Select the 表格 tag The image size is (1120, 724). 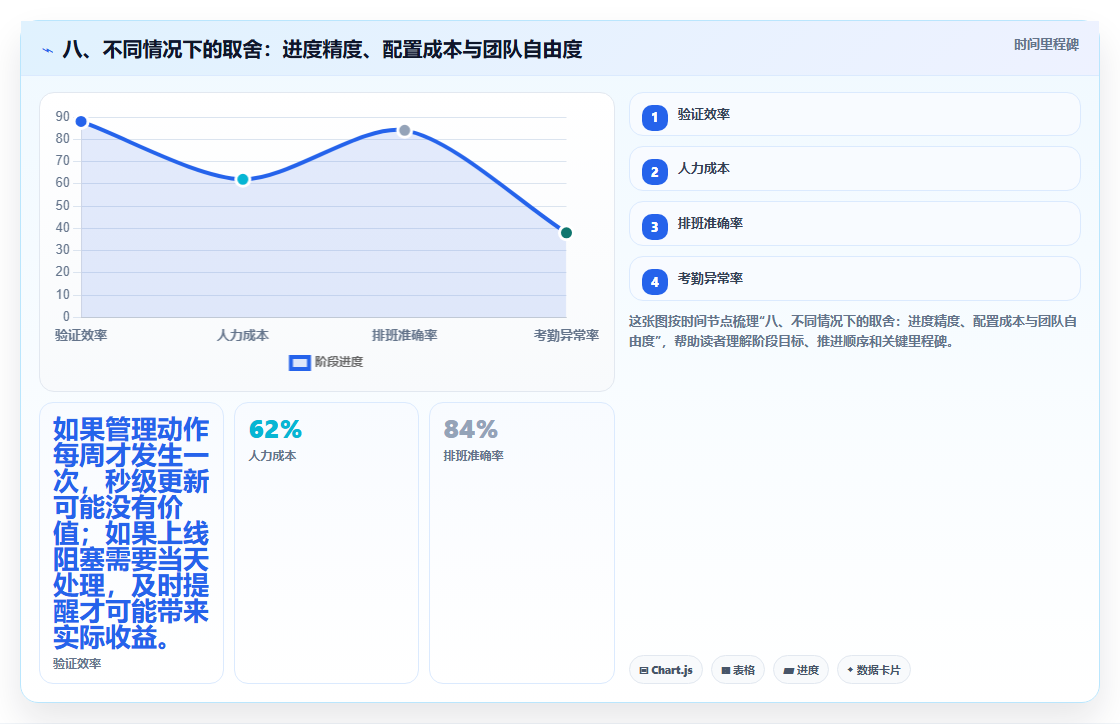(x=738, y=670)
